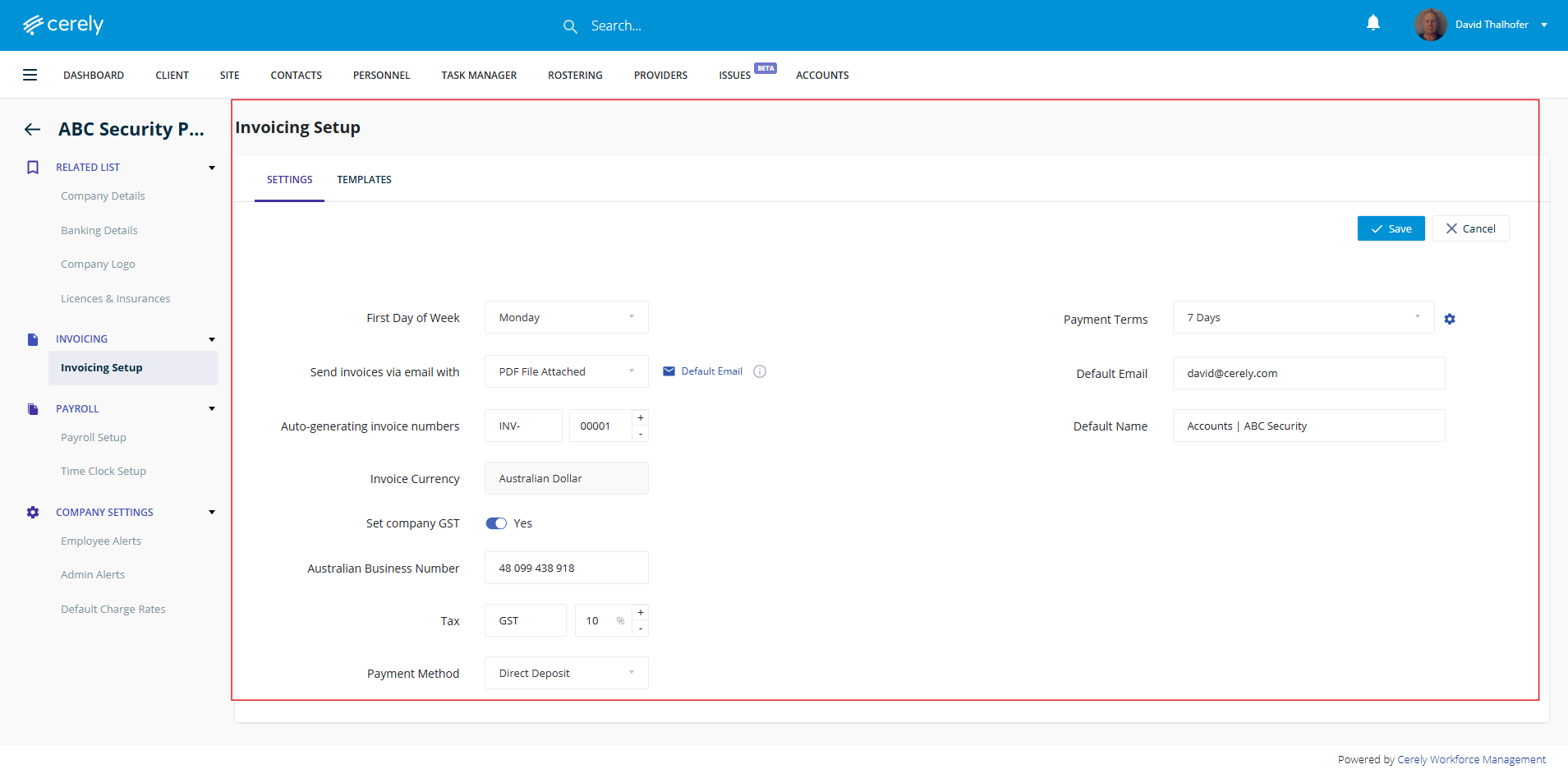Click the Default Email envelope option

tap(703, 371)
